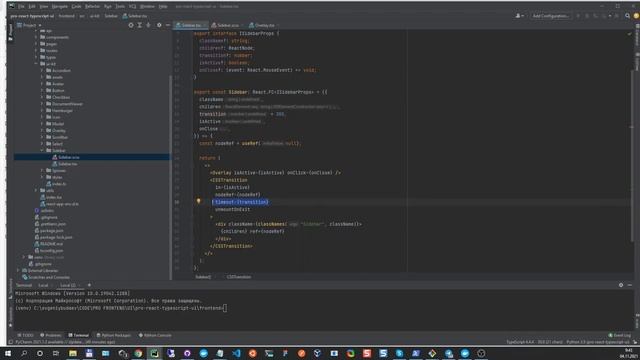The height and width of the screenshot is (360, 640).
Task: Click the collapse all icon in Project panel header
Action: (149, 25)
